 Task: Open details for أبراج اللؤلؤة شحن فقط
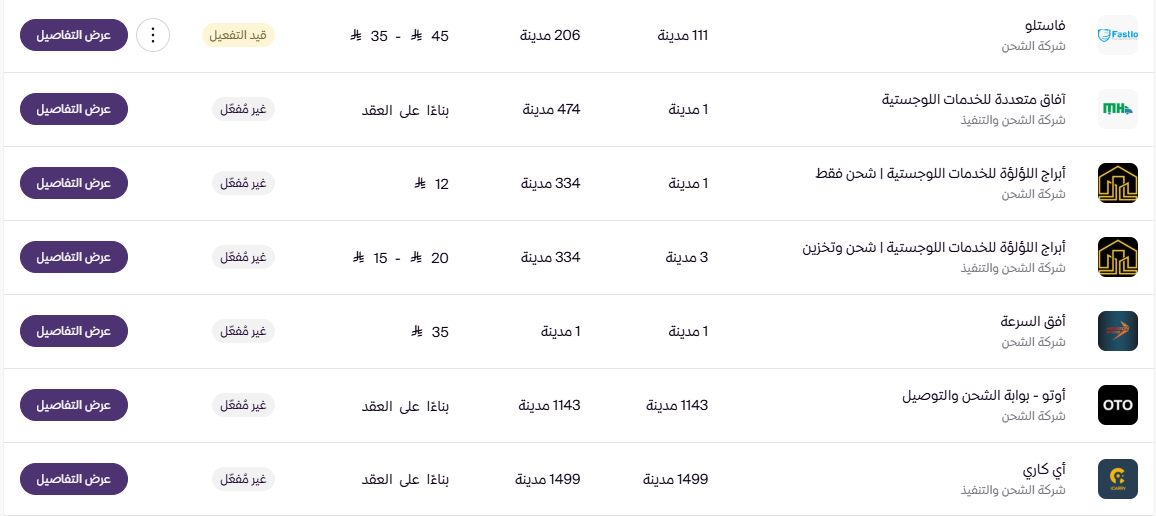(x=74, y=183)
